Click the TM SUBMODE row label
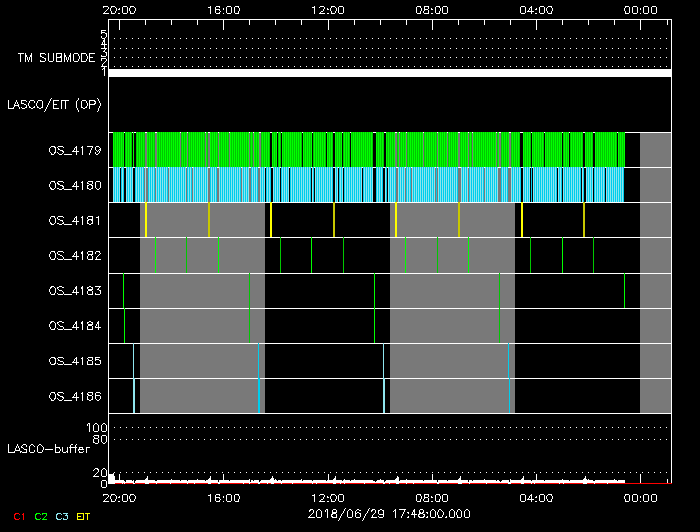 [x=55, y=58]
